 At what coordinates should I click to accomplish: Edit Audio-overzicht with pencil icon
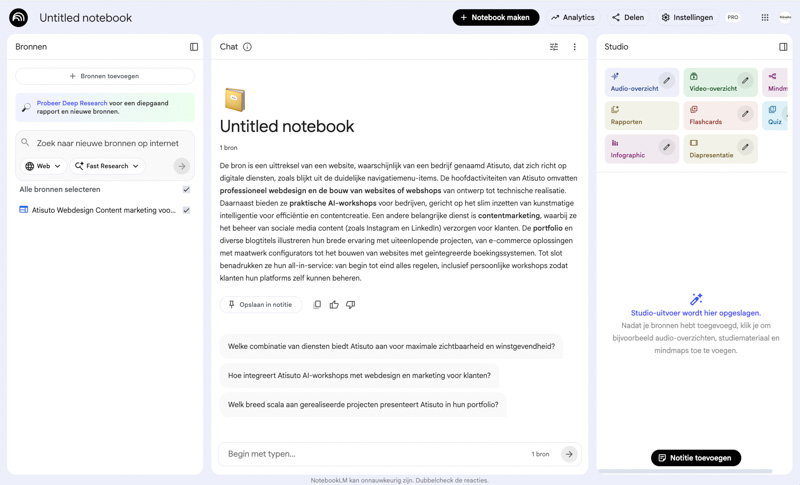(x=666, y=81)
